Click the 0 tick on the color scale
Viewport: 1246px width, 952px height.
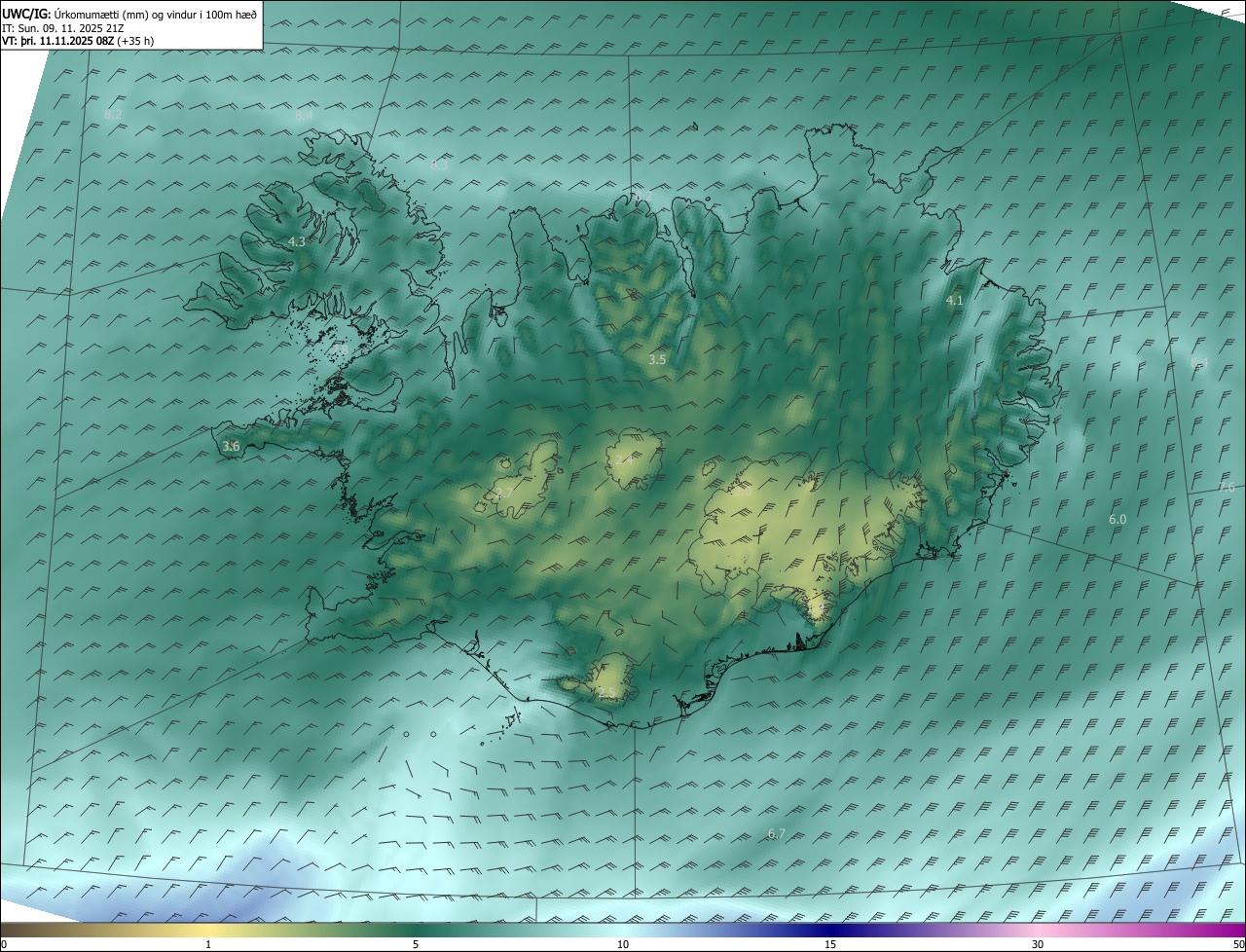(4, 944)
